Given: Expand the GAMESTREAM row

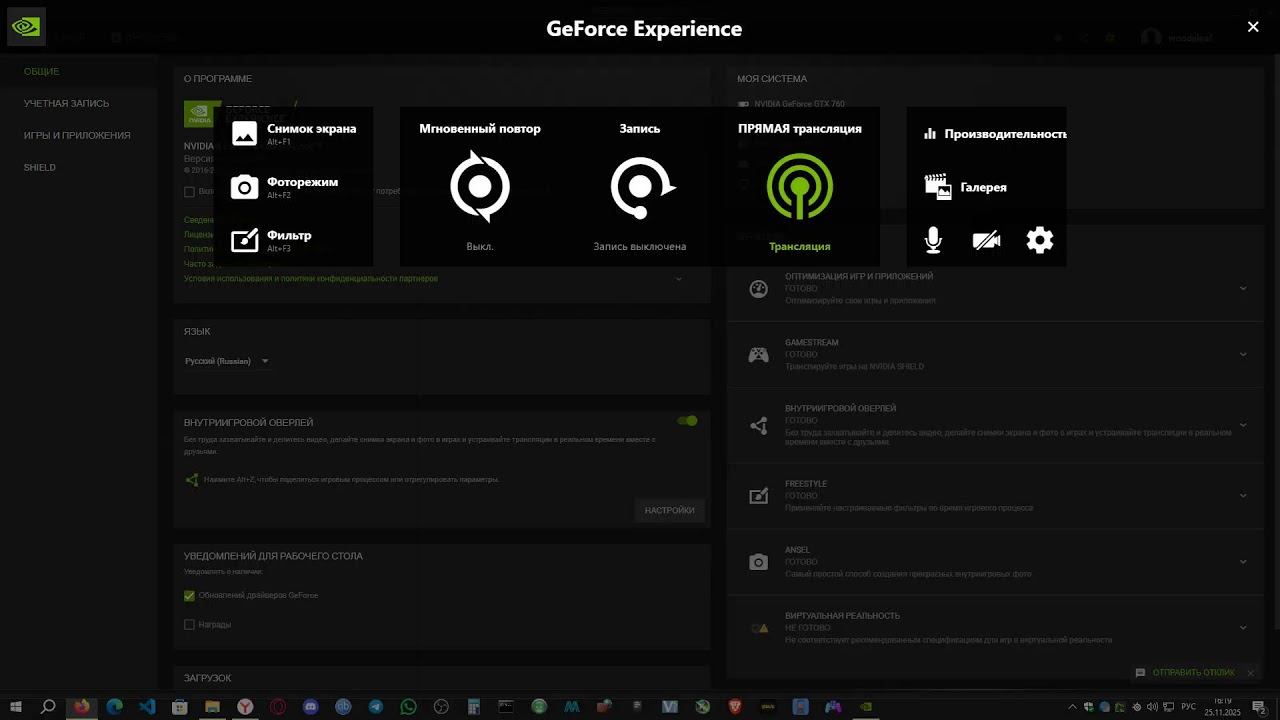Looking at the screenshot, I should click(x=1243, y=354).
